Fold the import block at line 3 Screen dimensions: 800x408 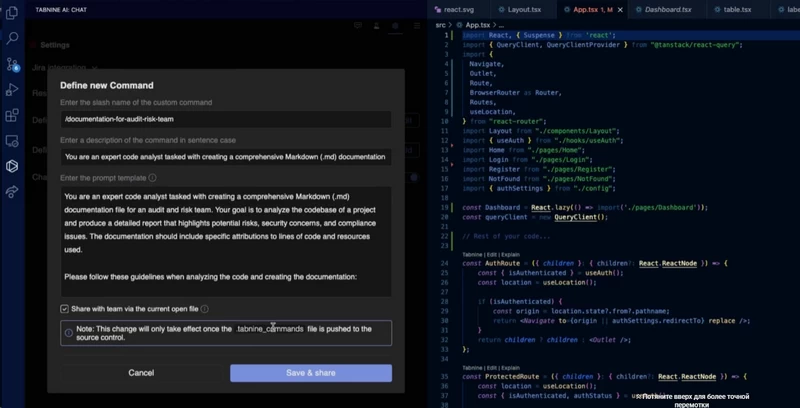455,54
